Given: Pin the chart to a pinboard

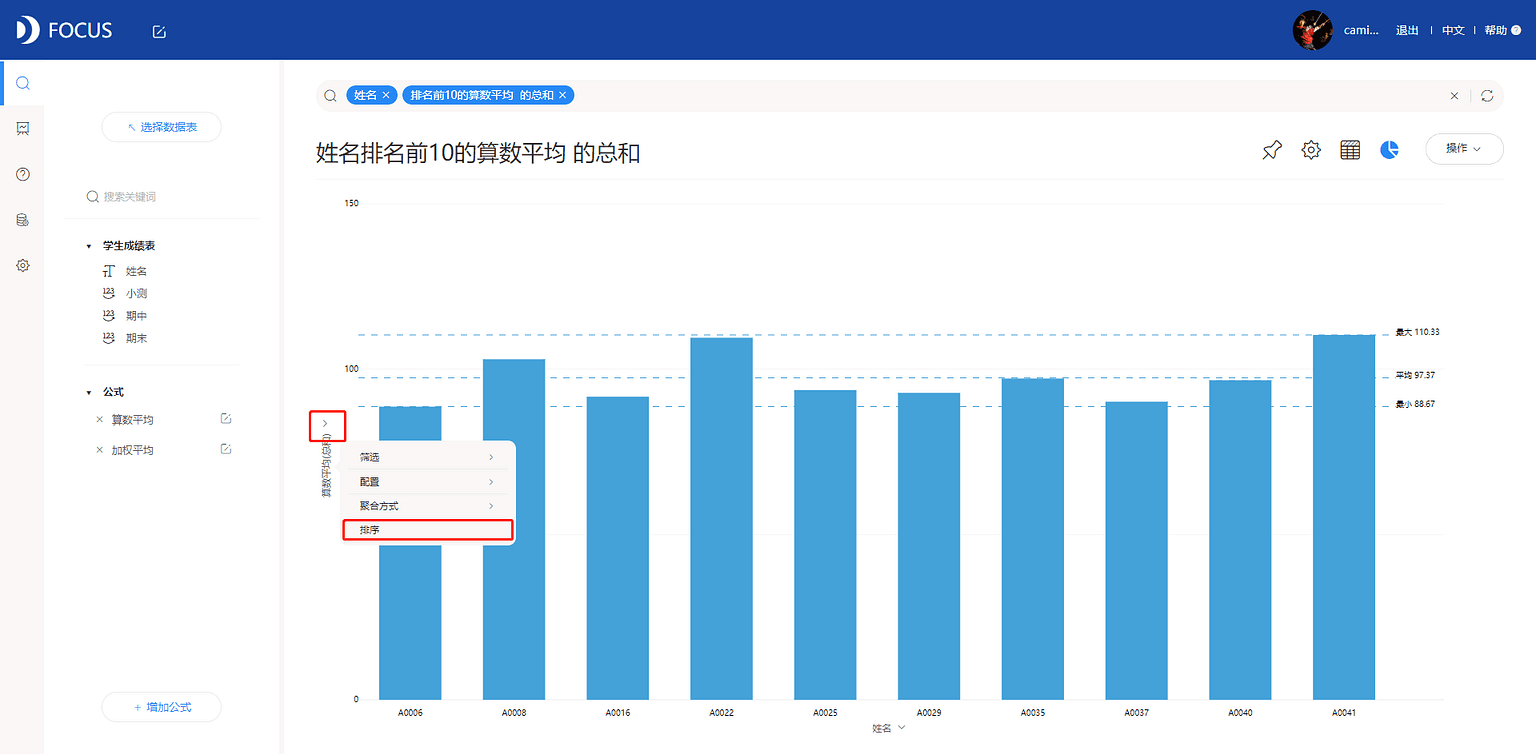Looking at the screenshot, I should pos(1271,150).
